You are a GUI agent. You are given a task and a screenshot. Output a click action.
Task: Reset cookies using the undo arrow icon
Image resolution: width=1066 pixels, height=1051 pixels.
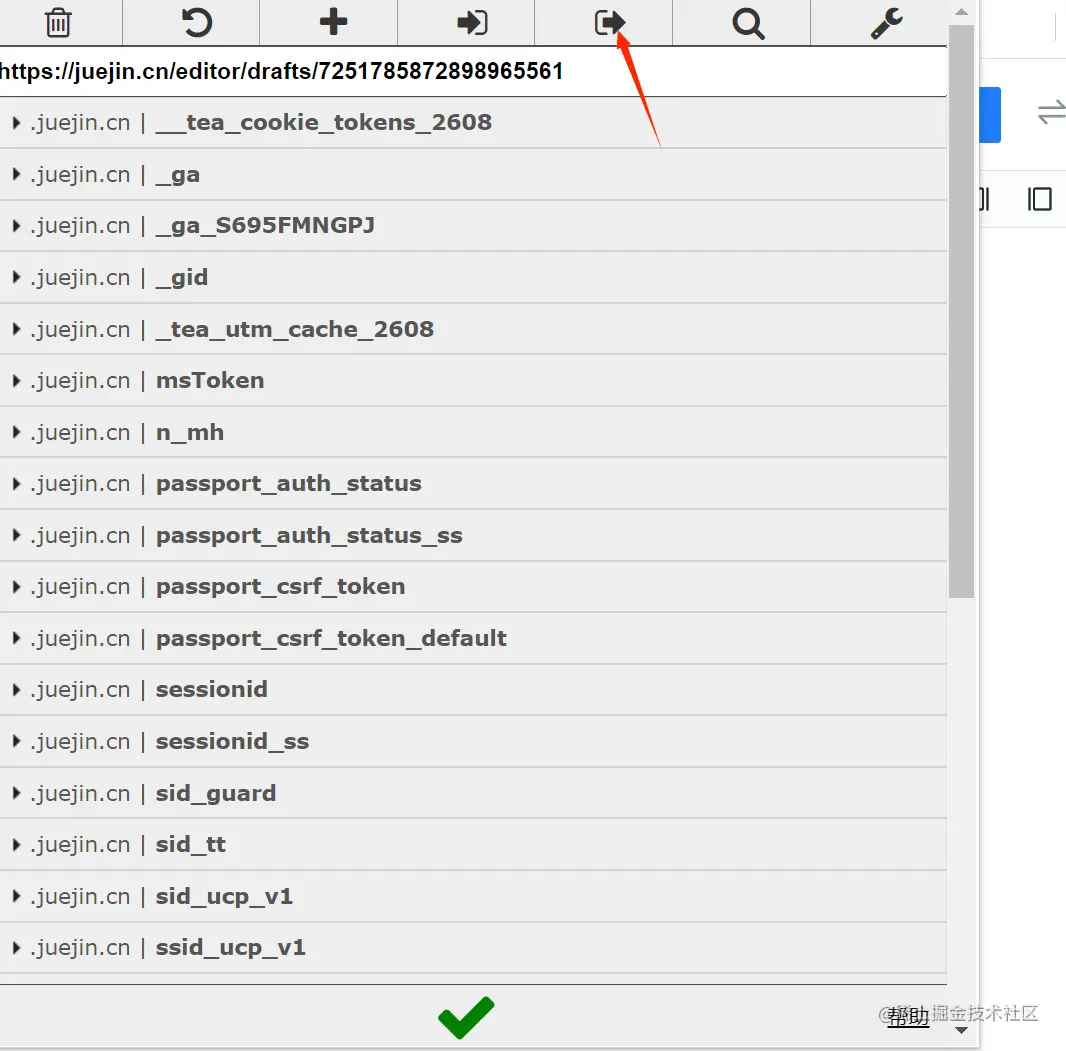coord(196,22)
